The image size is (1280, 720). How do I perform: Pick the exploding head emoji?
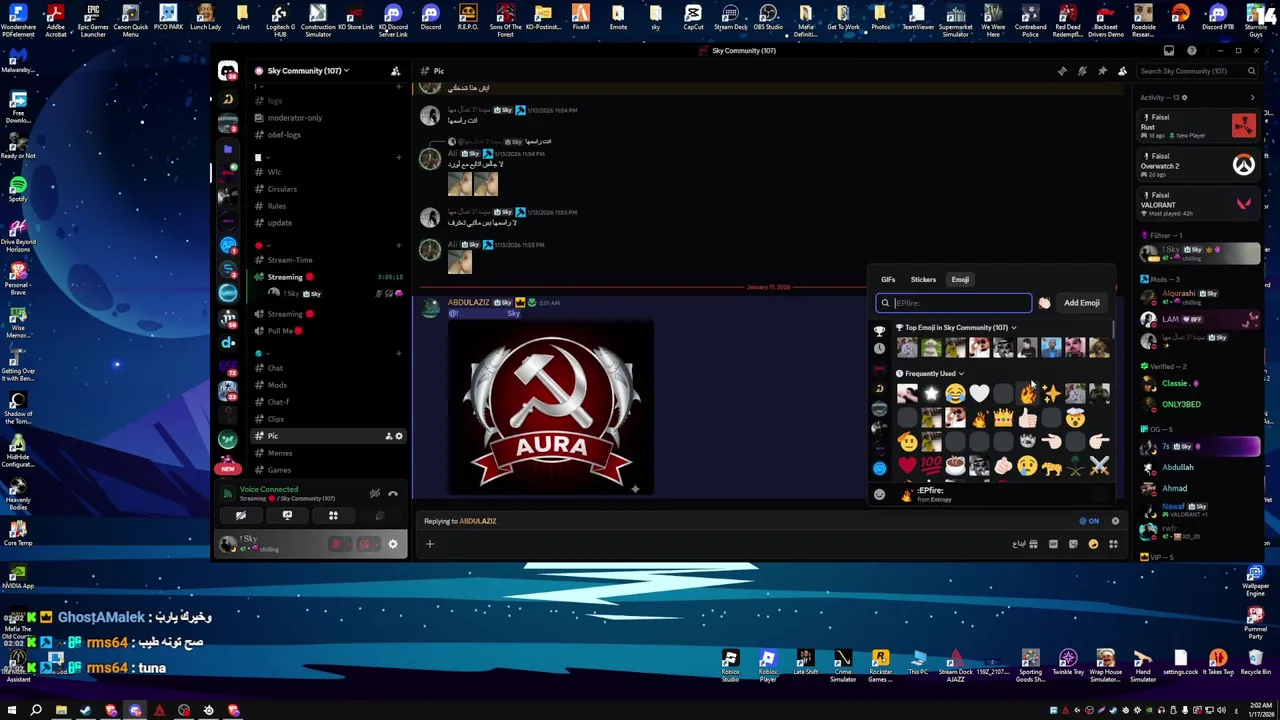pyautogui.click(x=1075, y=418)
